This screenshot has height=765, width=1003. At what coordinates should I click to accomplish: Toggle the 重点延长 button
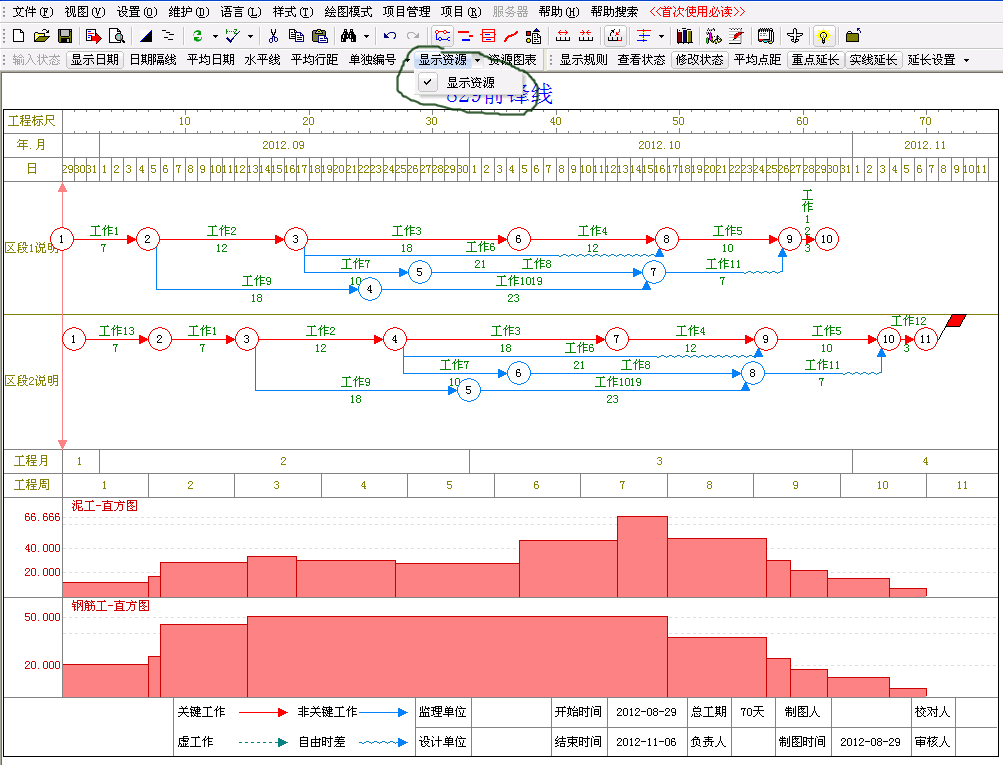(815, 59)
